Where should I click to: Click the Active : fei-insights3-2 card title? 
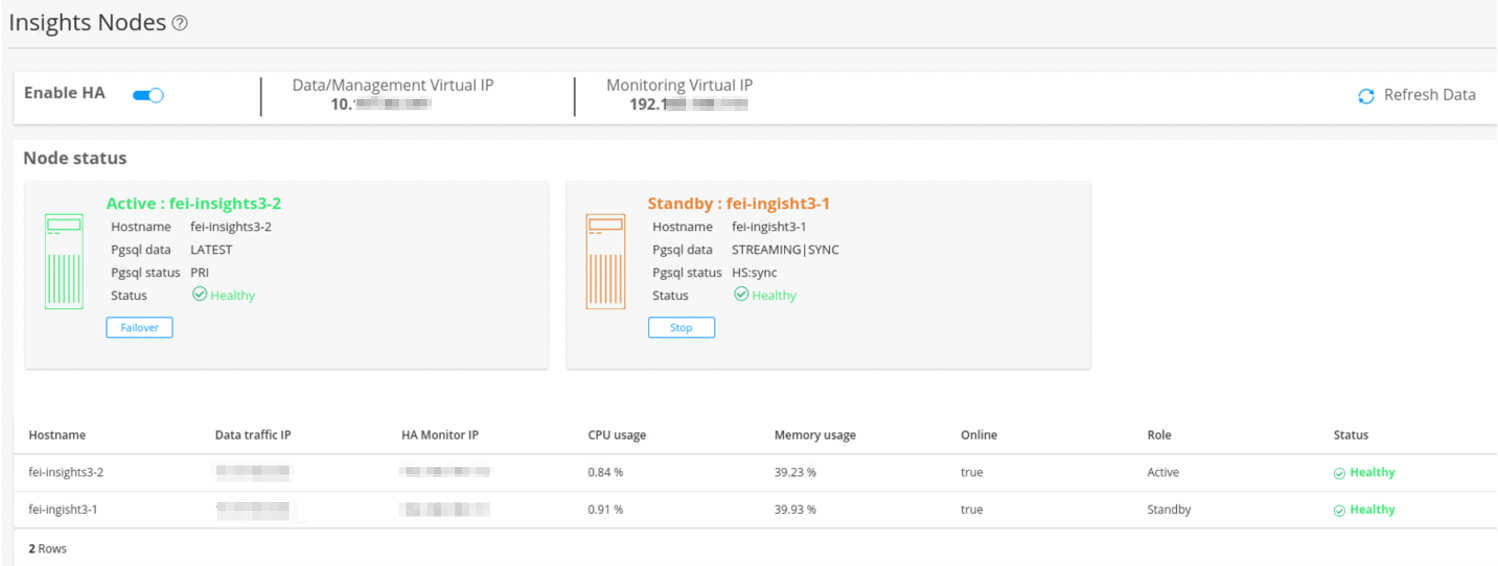click(x=193, y=204)
